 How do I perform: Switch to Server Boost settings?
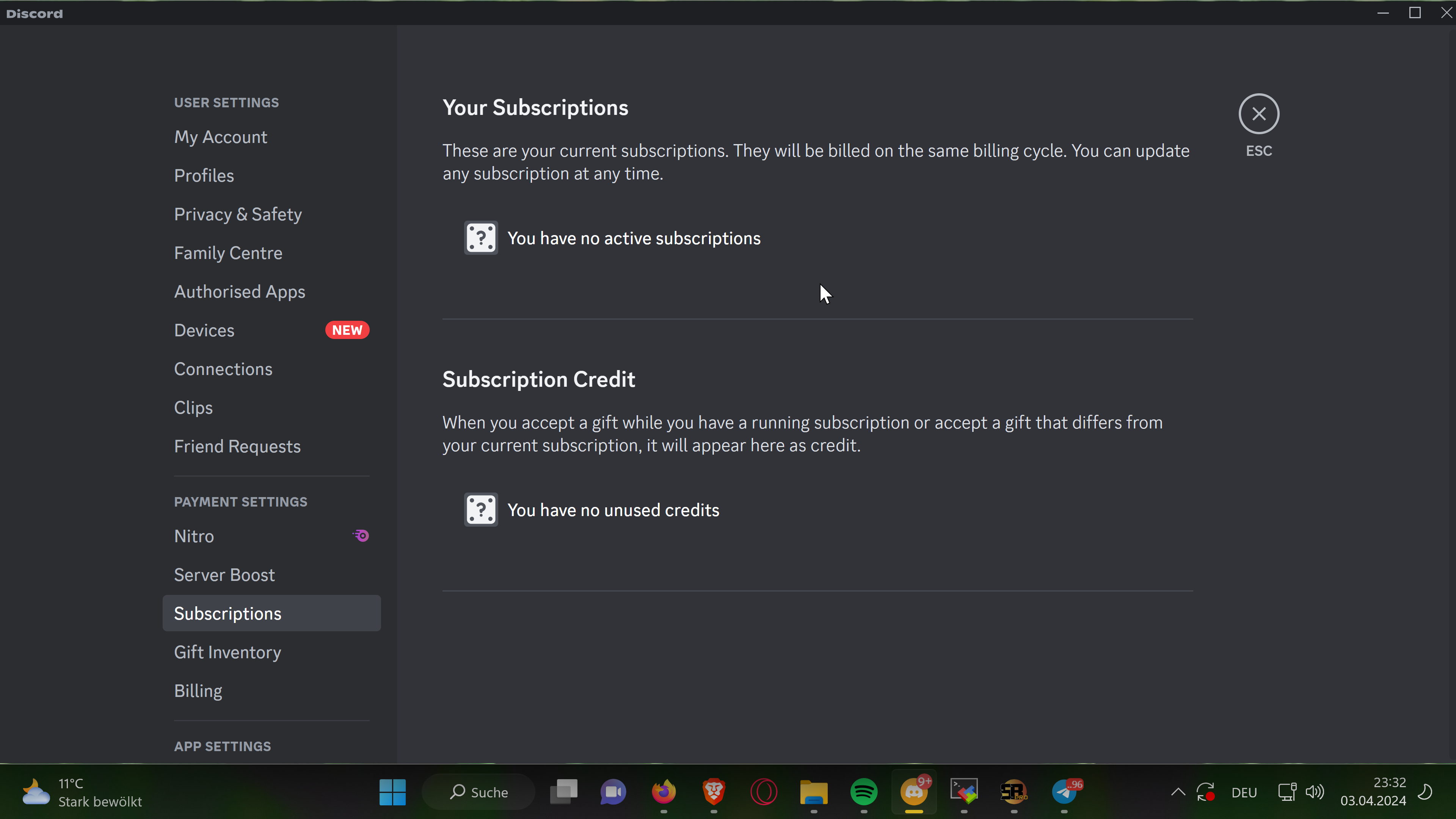coord(224,575)
